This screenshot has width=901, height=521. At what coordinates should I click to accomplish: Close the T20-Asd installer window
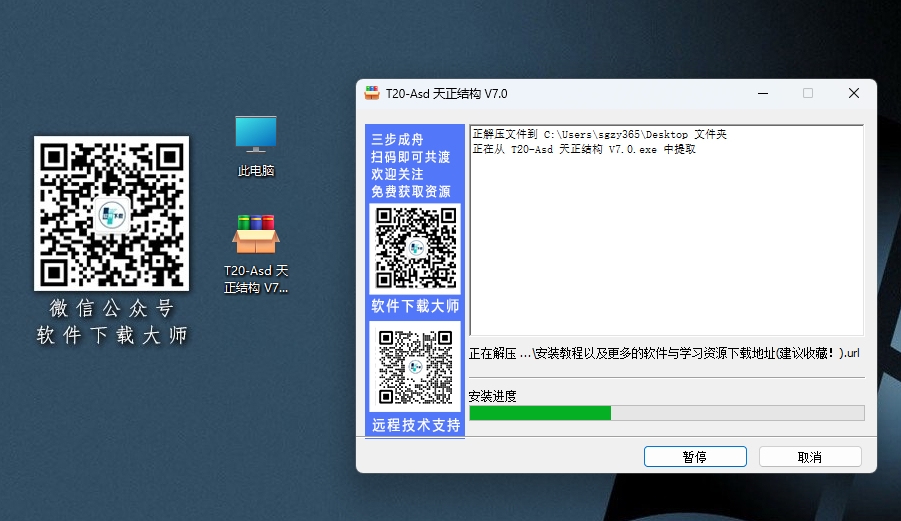854,93
